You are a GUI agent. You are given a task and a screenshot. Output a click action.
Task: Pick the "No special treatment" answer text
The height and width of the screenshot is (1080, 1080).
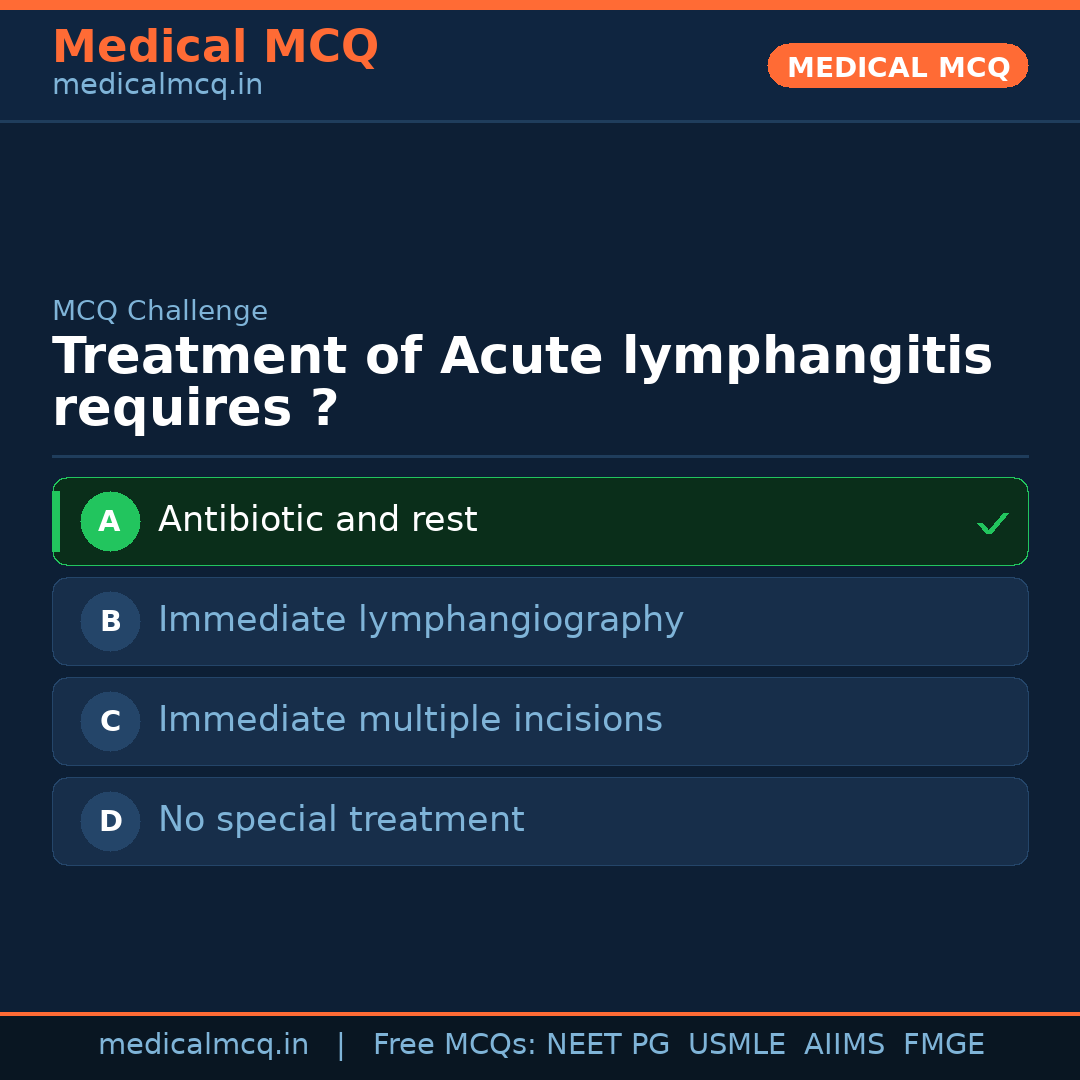click(341, 820)
